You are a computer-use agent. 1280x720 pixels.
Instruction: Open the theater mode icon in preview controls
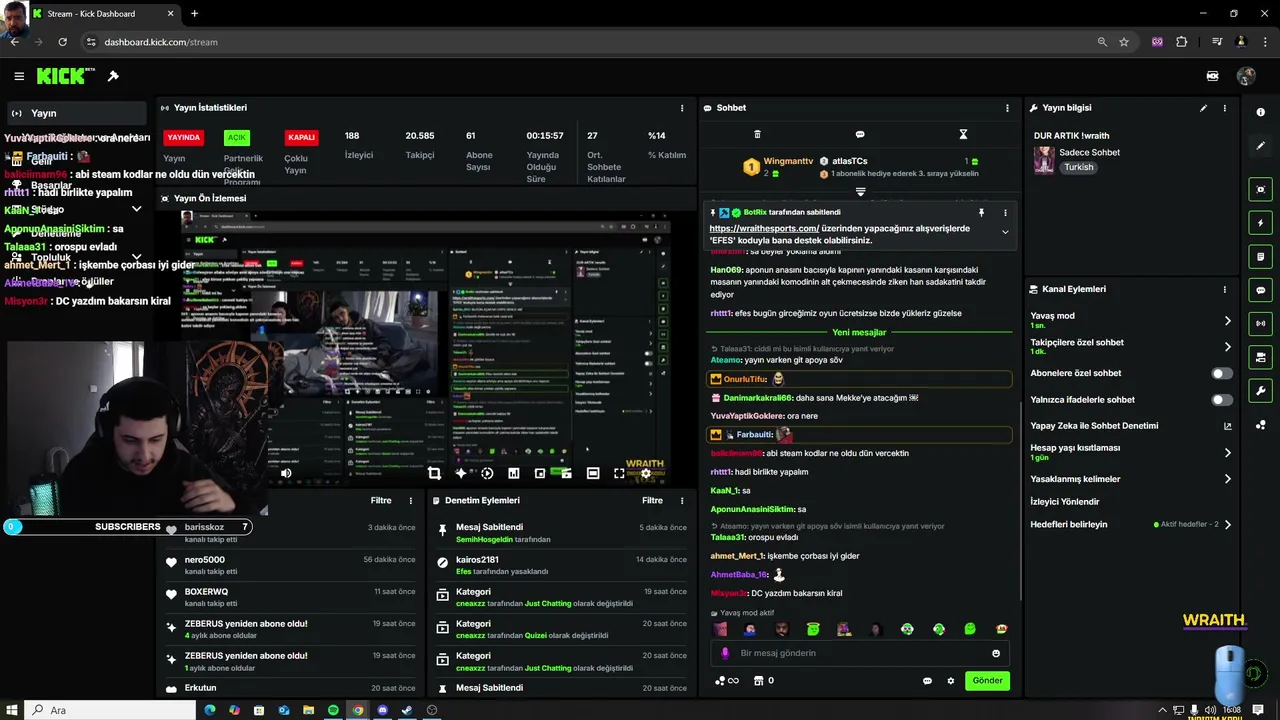pyautogui.click(x=593, y=473)
